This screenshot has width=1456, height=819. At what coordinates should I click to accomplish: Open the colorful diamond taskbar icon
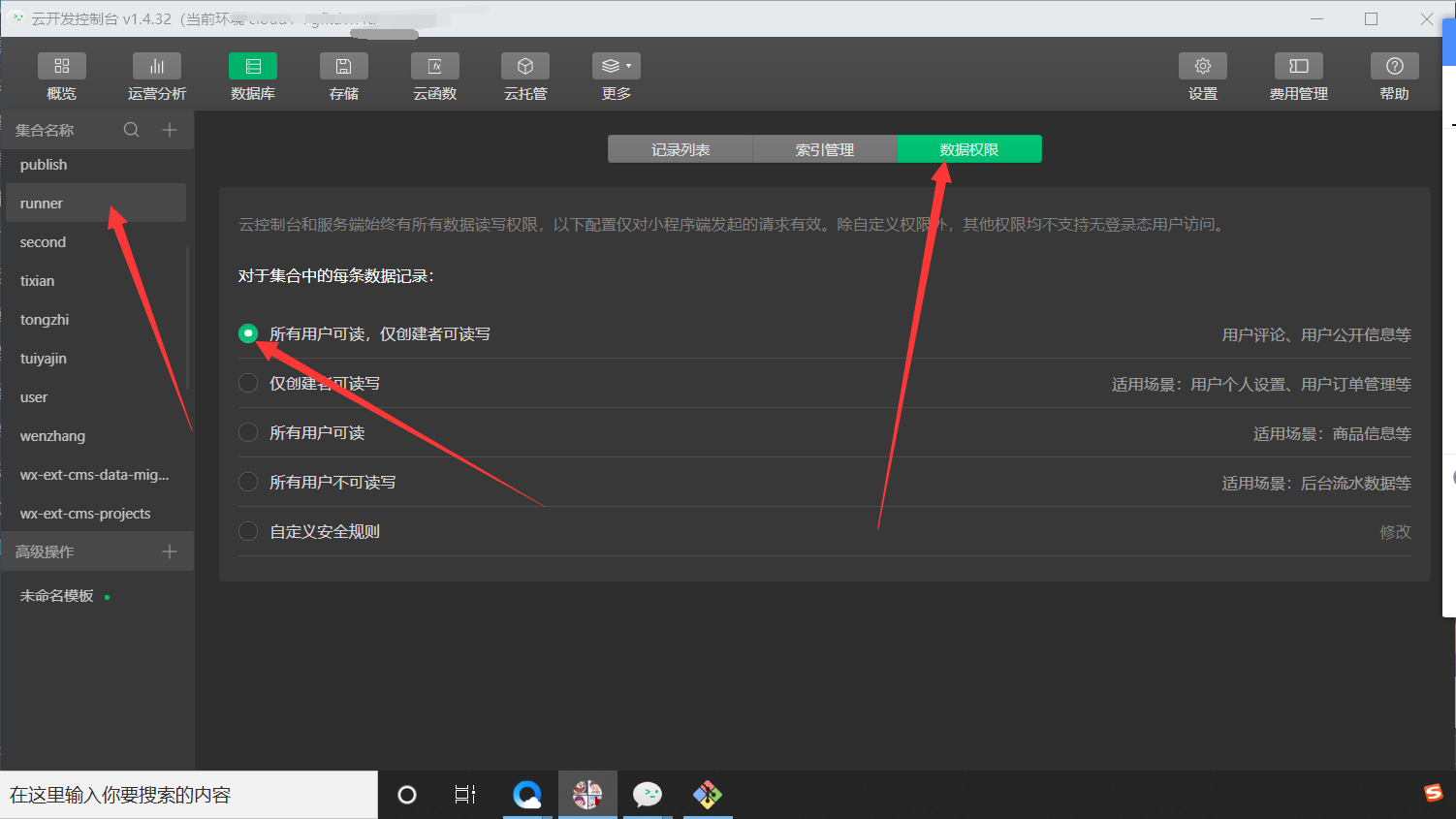708,795
